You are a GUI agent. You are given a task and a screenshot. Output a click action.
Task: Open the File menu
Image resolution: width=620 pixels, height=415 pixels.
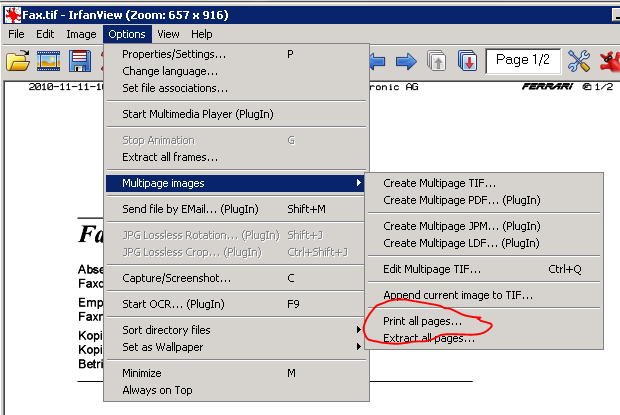pos(17,33)
